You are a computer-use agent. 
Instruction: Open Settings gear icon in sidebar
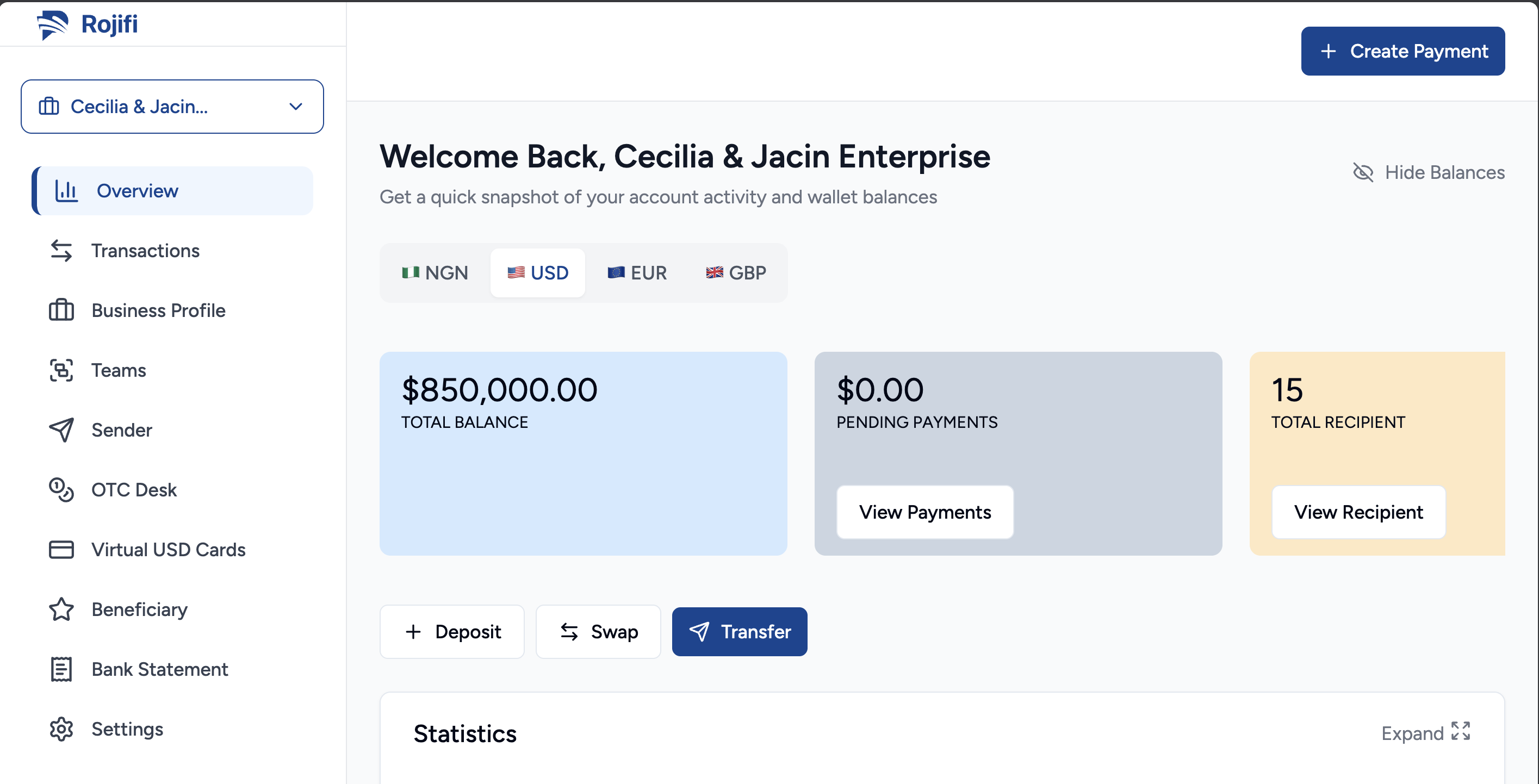[61, 729]
